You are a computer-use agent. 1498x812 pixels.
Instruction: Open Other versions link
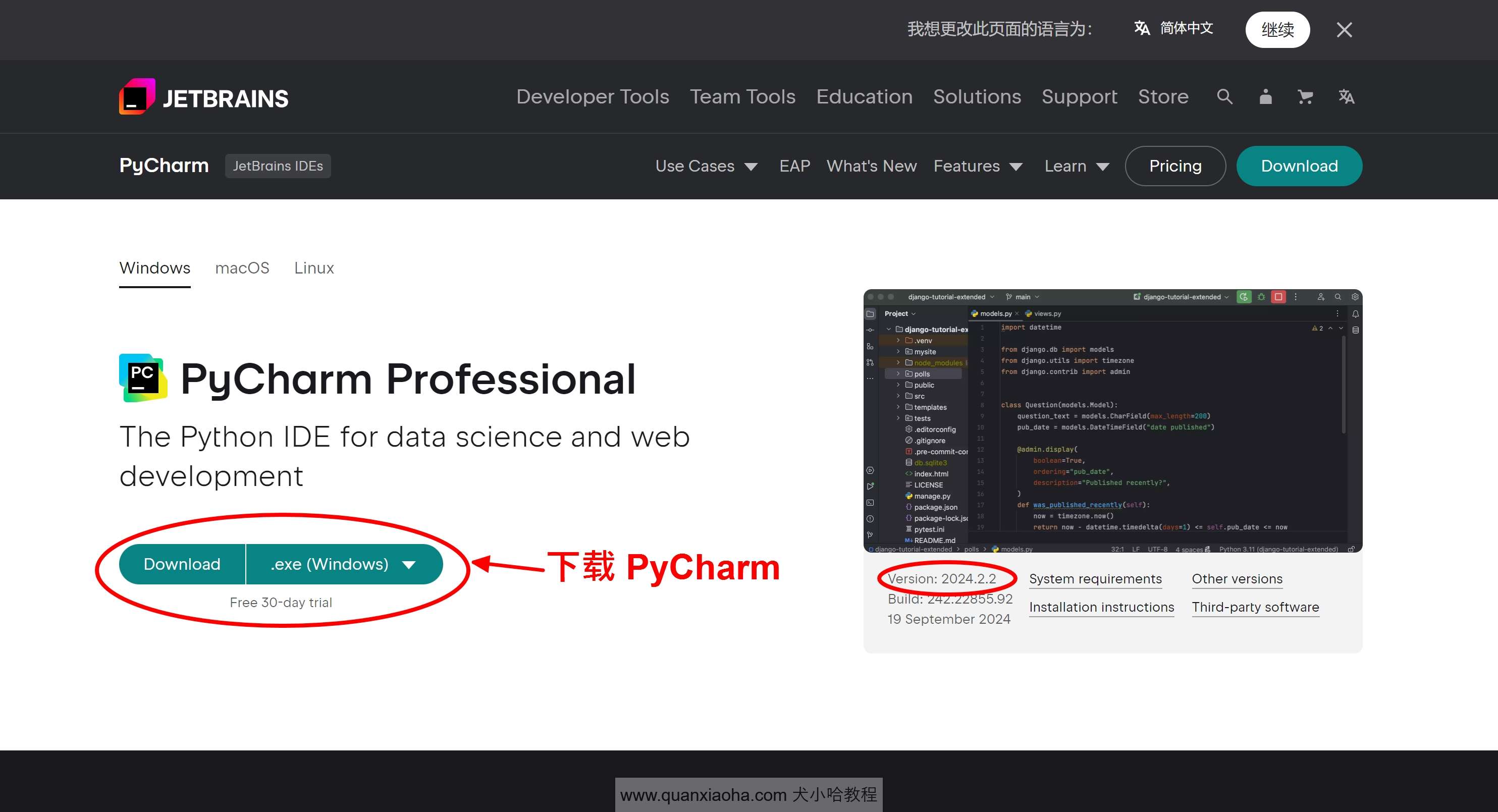[x=1237, y=579]
